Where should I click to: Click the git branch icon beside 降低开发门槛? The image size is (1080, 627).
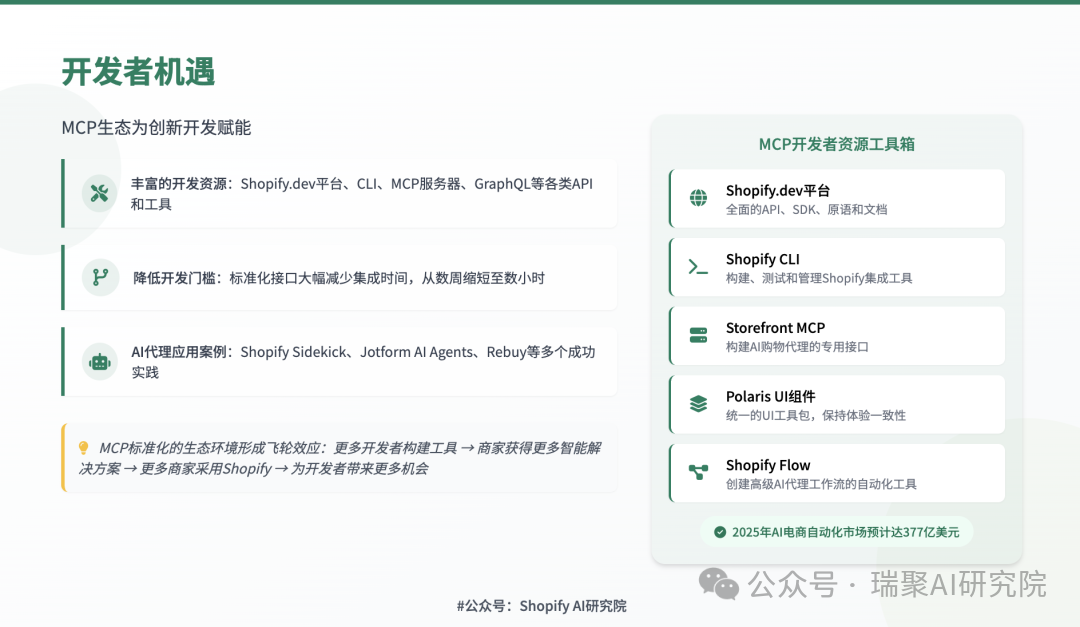100,277
